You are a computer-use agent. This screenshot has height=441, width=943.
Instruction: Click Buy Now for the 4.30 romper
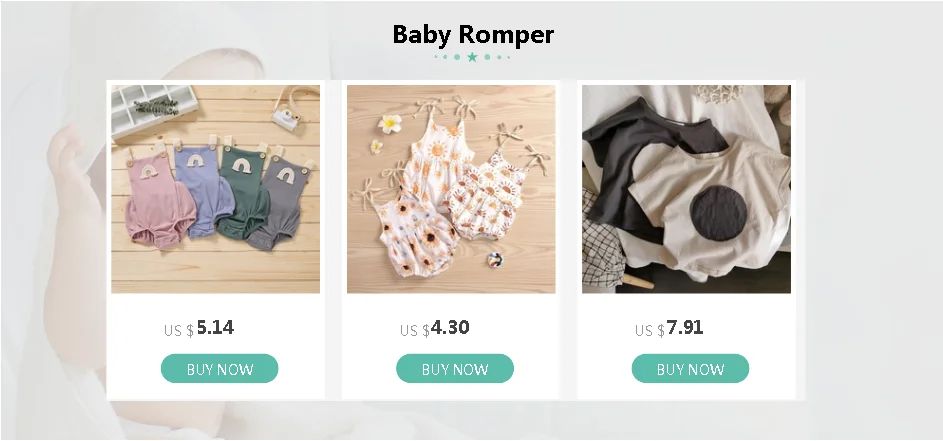tap(455, 368)
